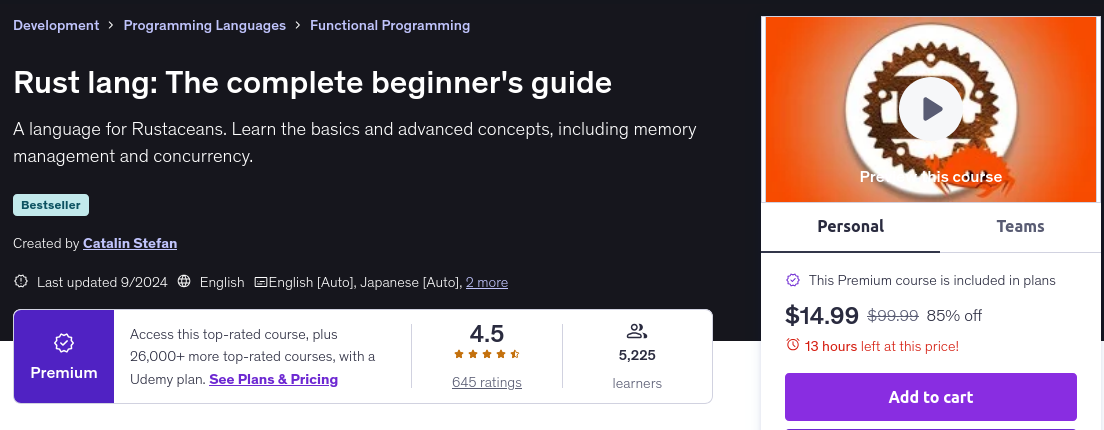Screen dimensions: 1104x430
Task: Go to Development category breadcrumb
Action: [x=56, y=25]
